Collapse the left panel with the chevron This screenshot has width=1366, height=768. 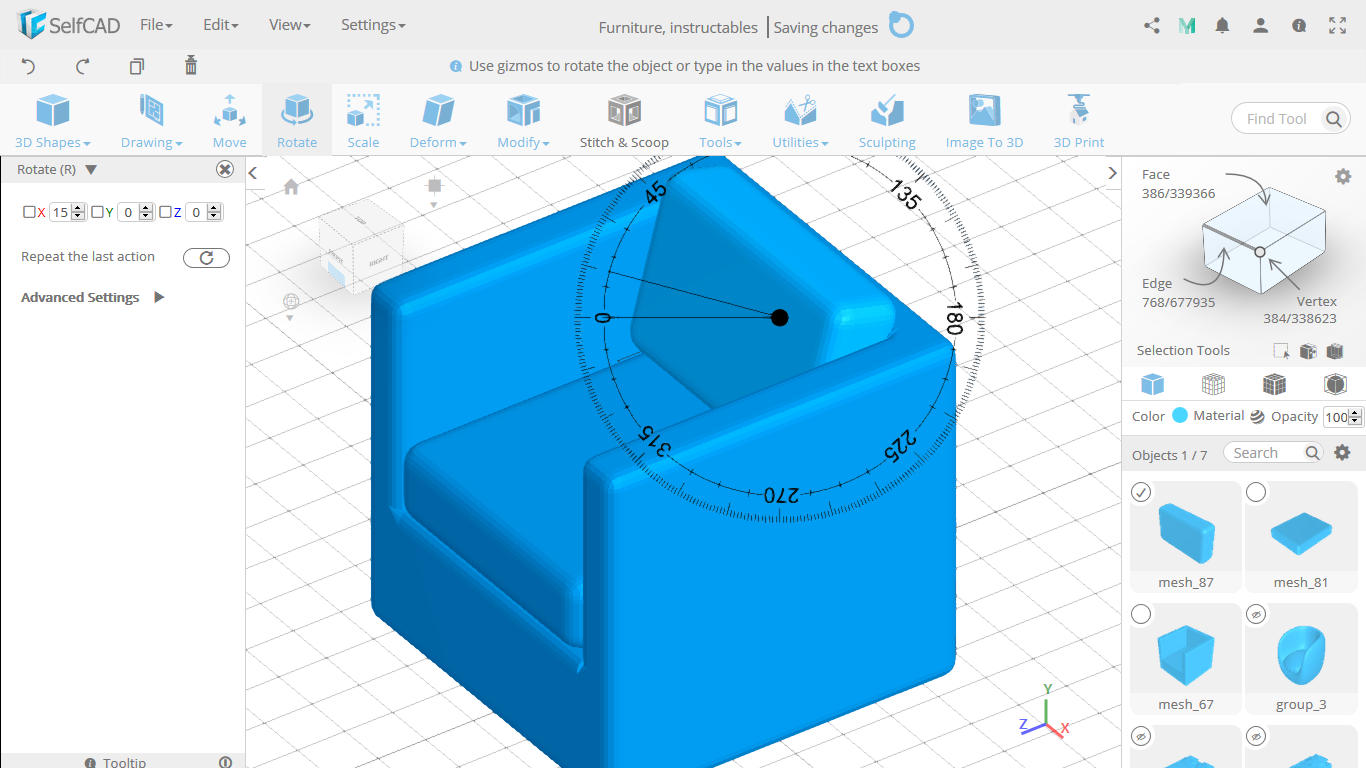point(253,173)
